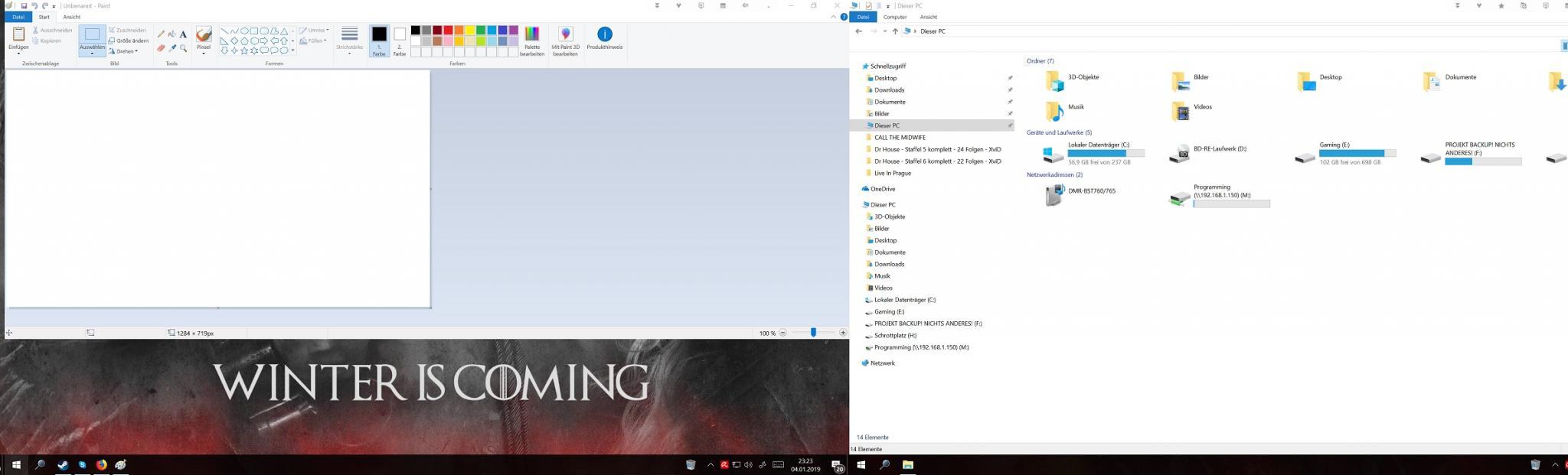Open the Drehen dropdown

coord(122,51)
